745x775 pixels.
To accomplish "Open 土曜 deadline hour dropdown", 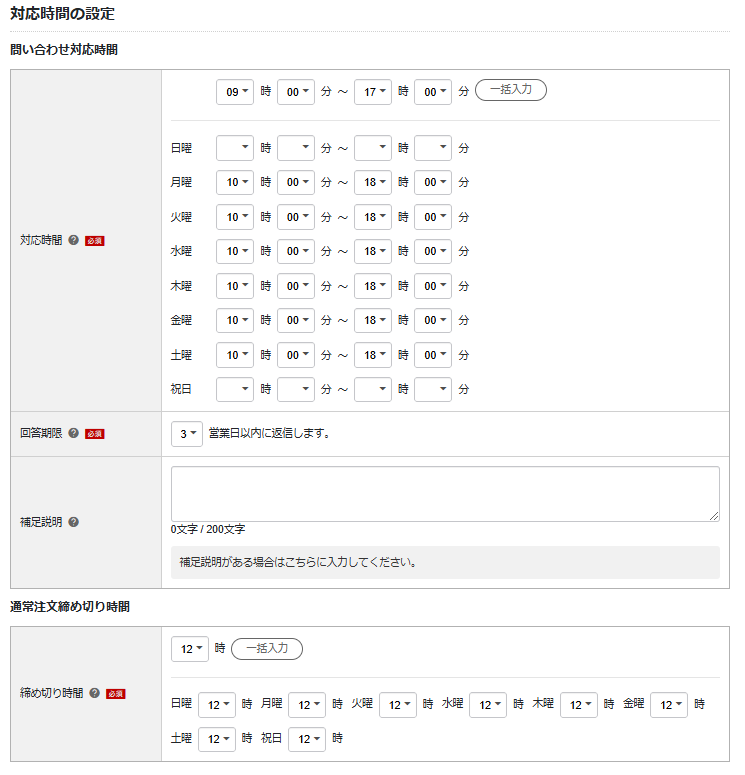I will tap(217, 739).
